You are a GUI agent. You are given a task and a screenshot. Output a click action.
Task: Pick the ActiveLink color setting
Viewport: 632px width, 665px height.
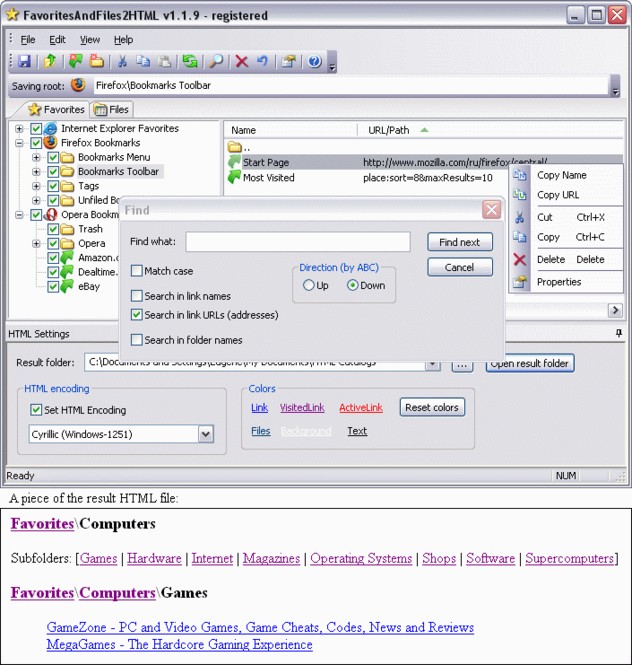pyautogui.click(x=361, y=407)
